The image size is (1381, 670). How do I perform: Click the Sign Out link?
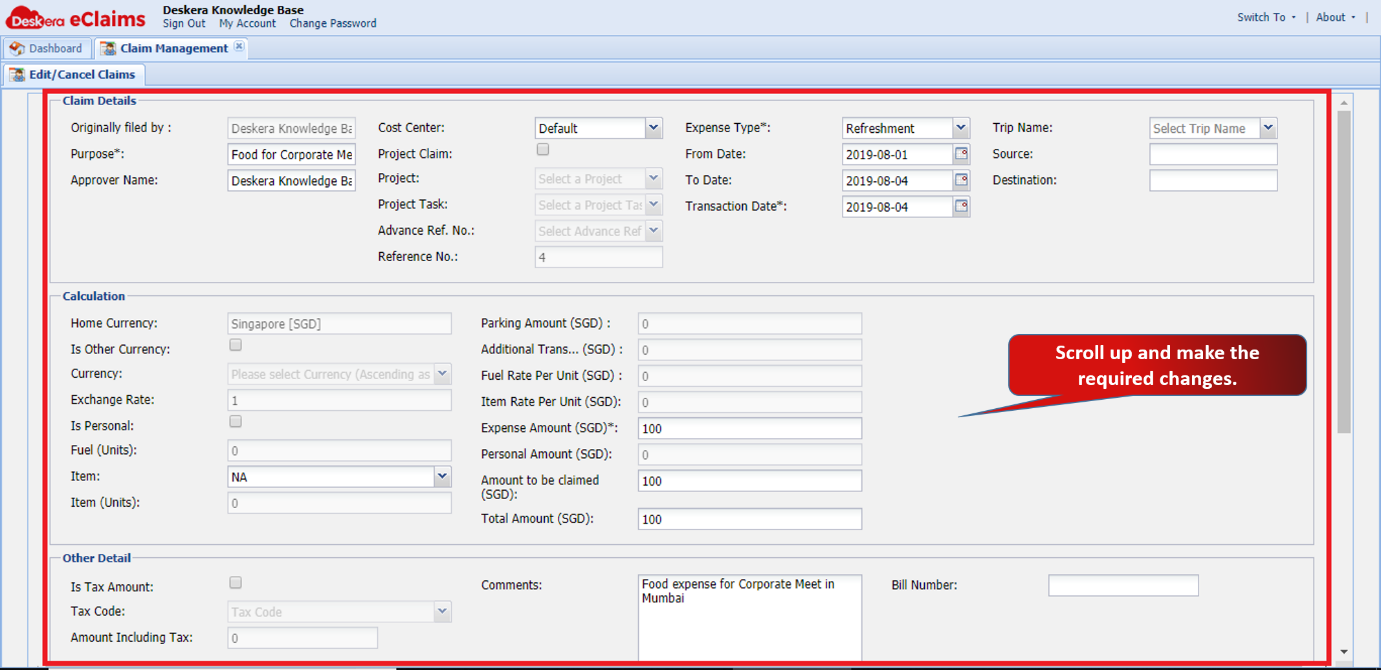click(x=184, y=23)
